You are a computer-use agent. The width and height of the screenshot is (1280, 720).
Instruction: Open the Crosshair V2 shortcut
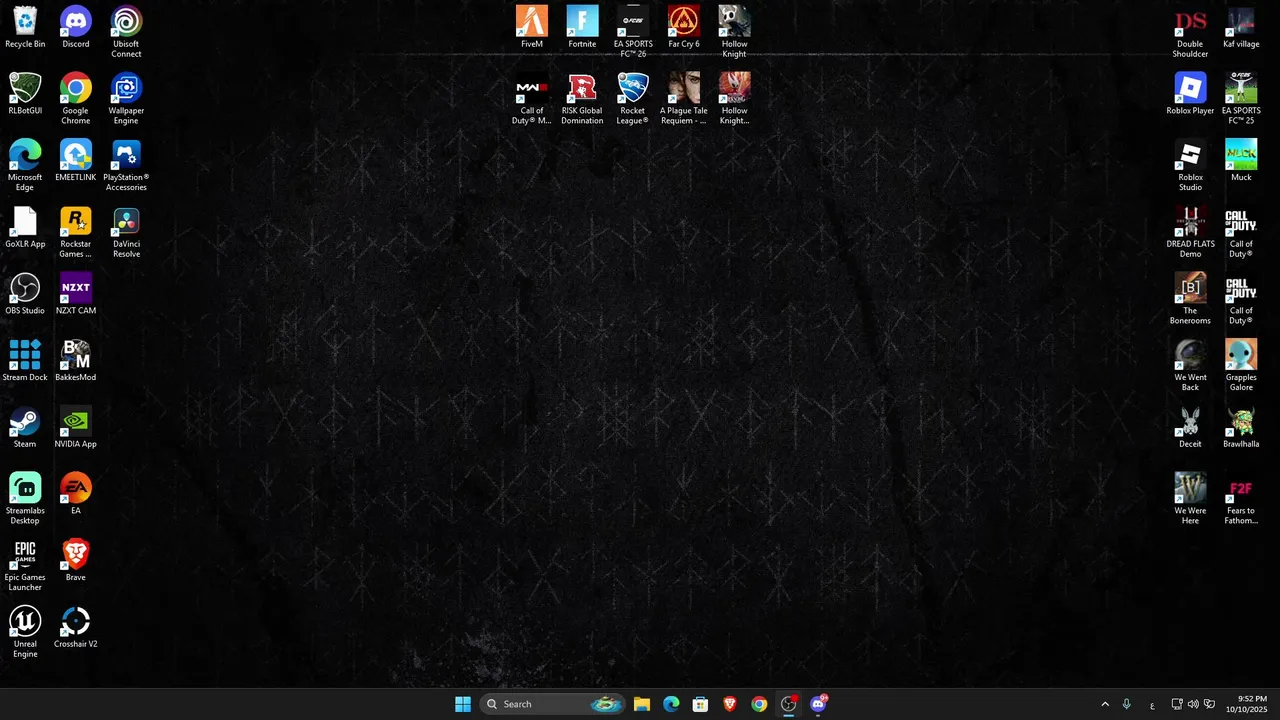[76, 627]
